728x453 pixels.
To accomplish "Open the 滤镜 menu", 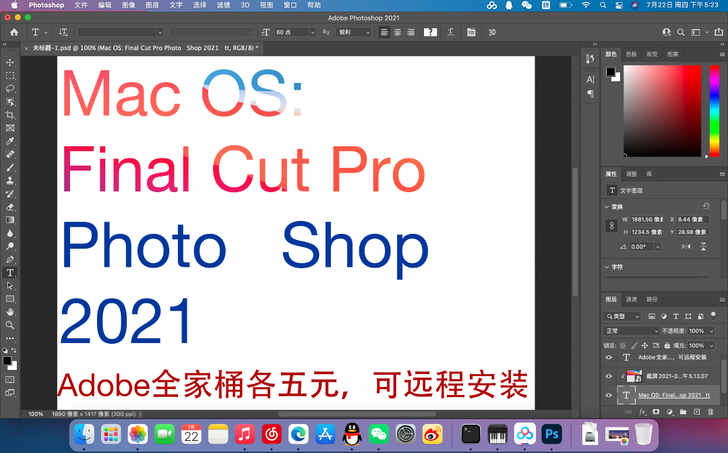I will pos(223,5).
